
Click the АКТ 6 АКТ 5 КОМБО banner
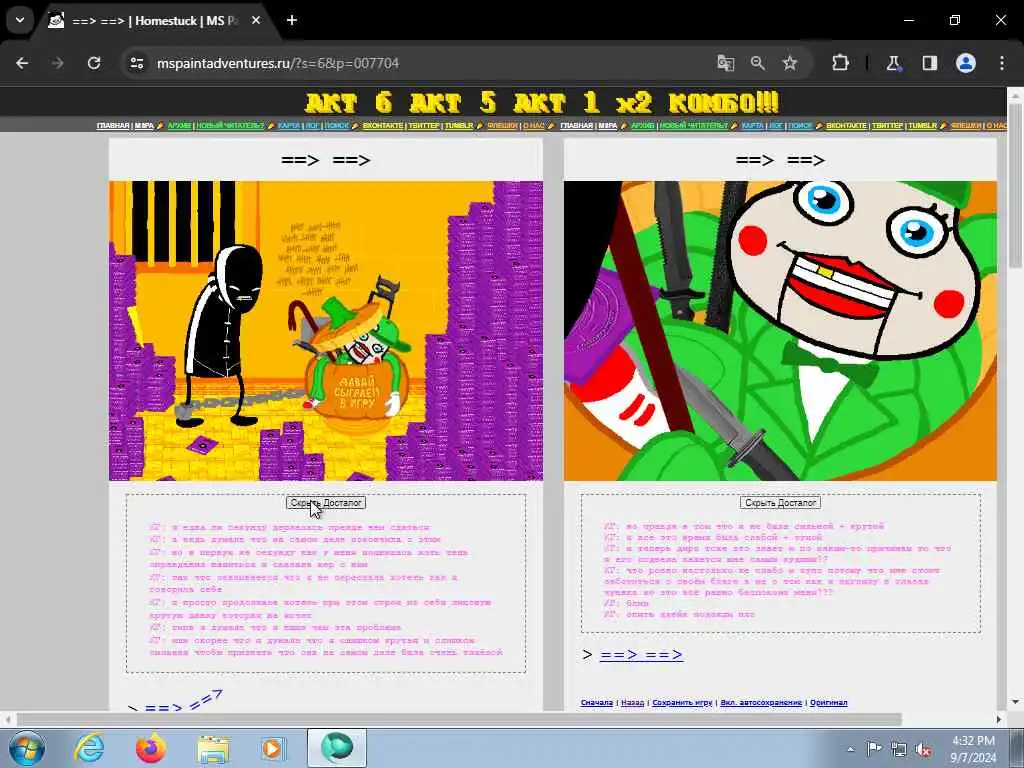[541, 103]
